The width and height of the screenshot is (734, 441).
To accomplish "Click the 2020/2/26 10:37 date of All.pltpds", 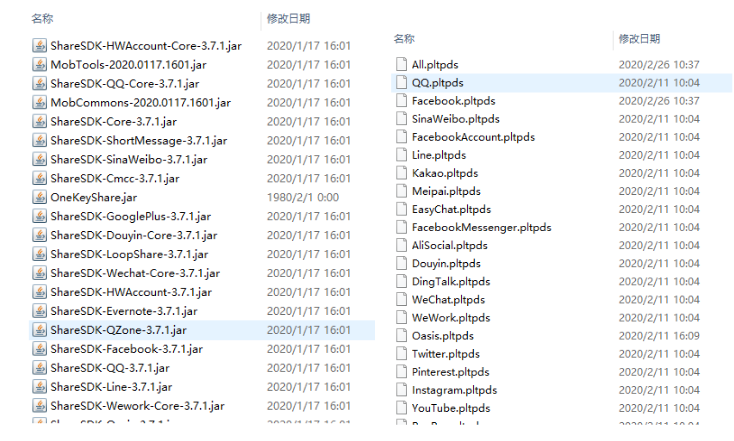I will (x=659, y=64).
